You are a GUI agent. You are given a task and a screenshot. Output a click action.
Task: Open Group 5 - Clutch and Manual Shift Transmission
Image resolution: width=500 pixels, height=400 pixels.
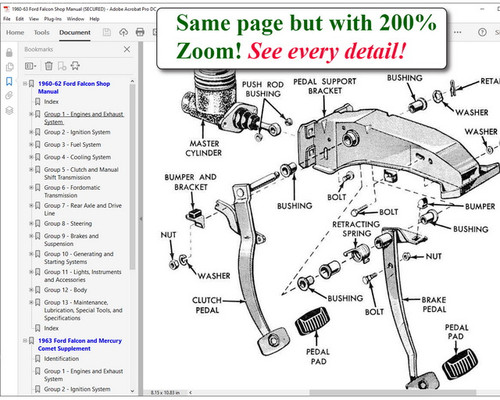[x=81, y=173]
